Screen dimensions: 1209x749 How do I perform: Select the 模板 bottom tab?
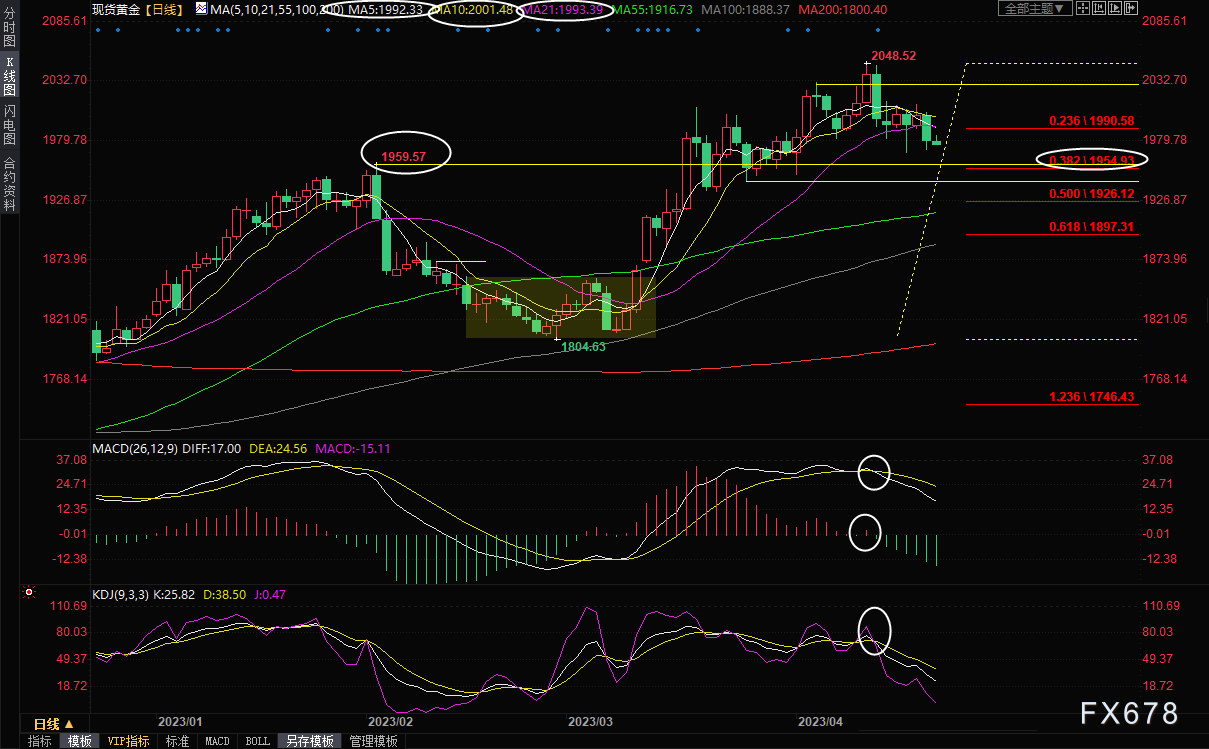80,741
